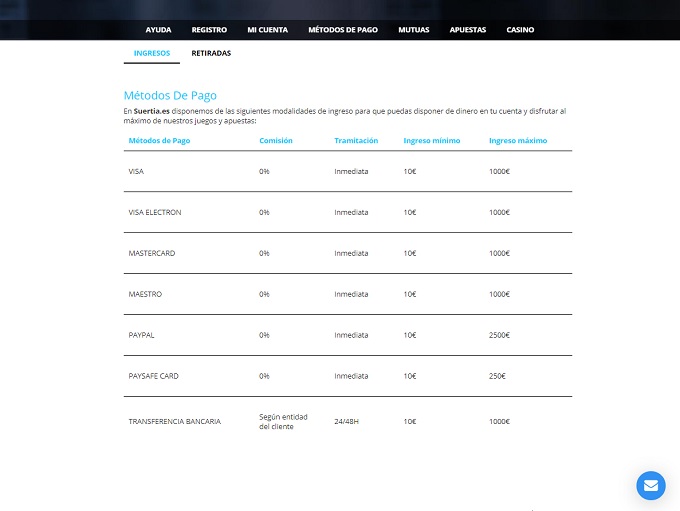The height and width of the screenshot is (511, 680).
Task: Go to Mi Cuenta in navigation
Action: pos(267,30)
